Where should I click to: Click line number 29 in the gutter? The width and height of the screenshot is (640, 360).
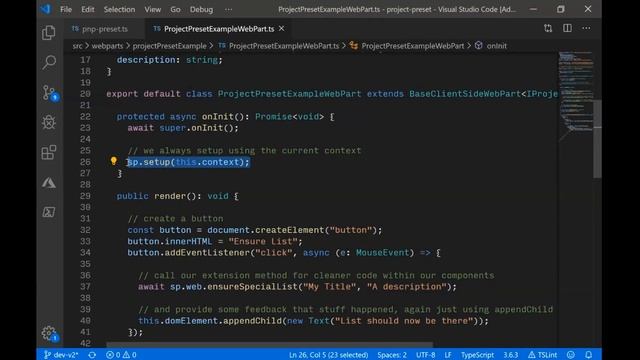pyautogui.click(x=85, y=196)
